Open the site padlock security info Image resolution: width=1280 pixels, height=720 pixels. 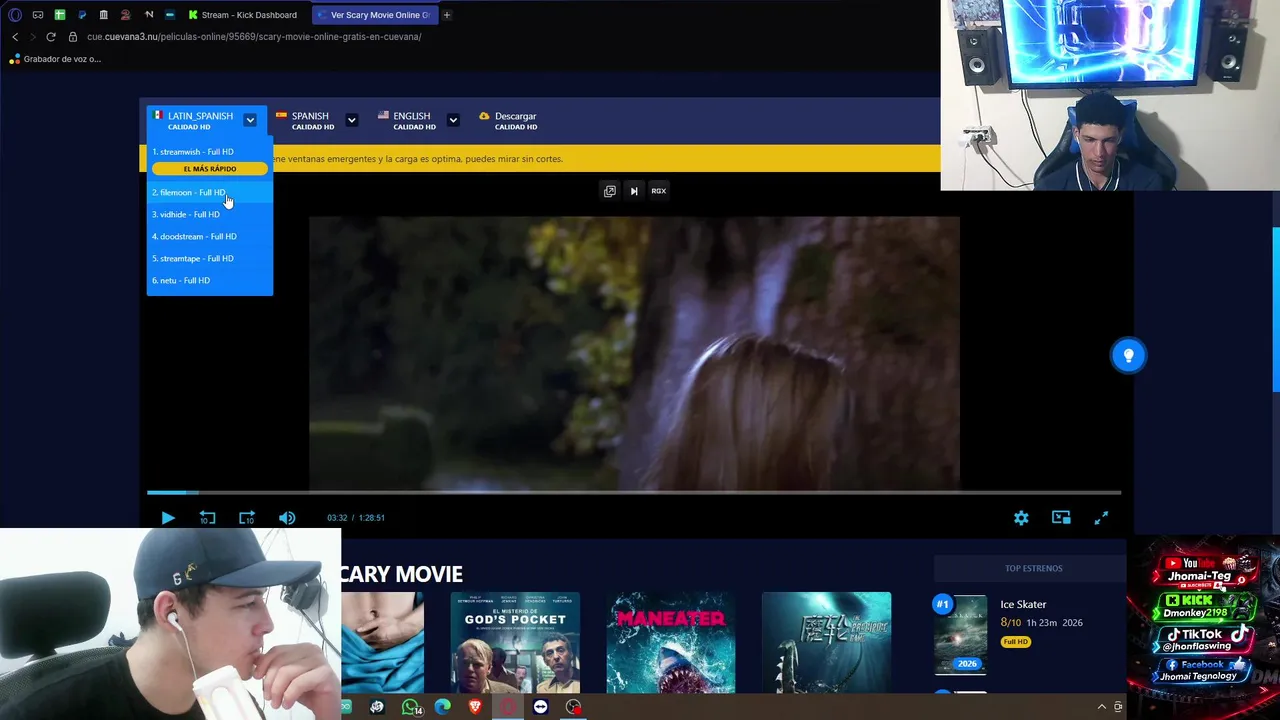(73, 37)
